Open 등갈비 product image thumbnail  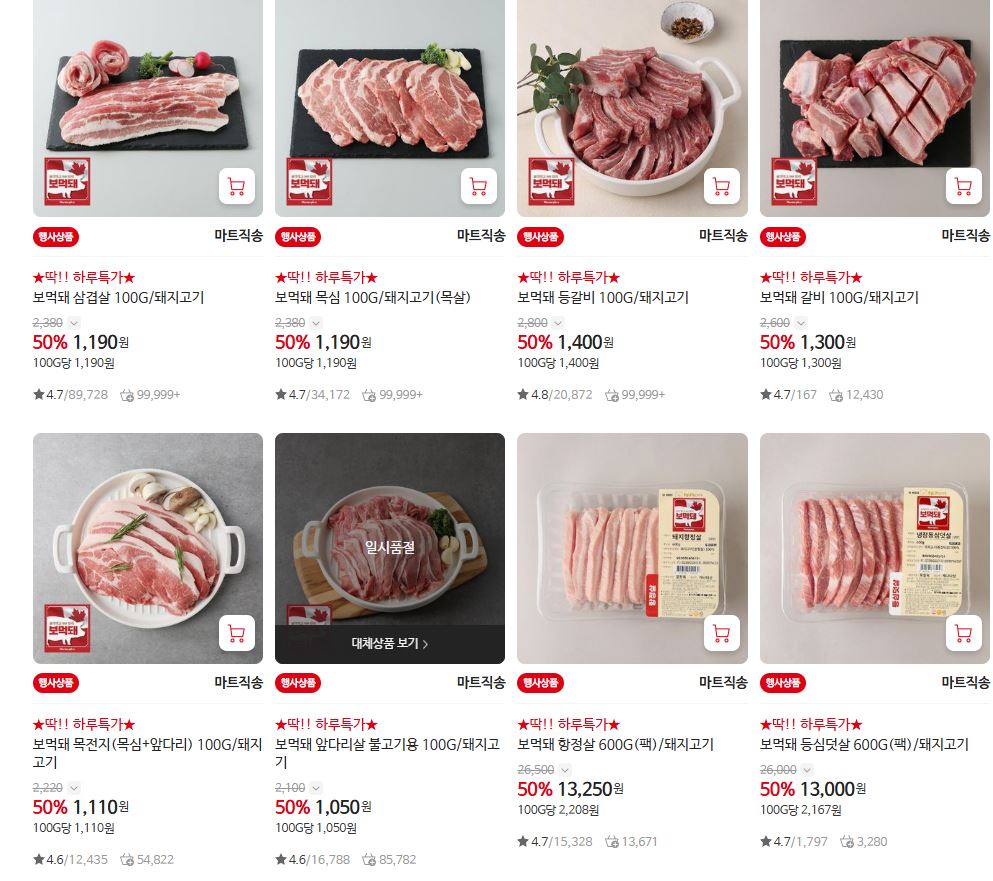(632, 108)
